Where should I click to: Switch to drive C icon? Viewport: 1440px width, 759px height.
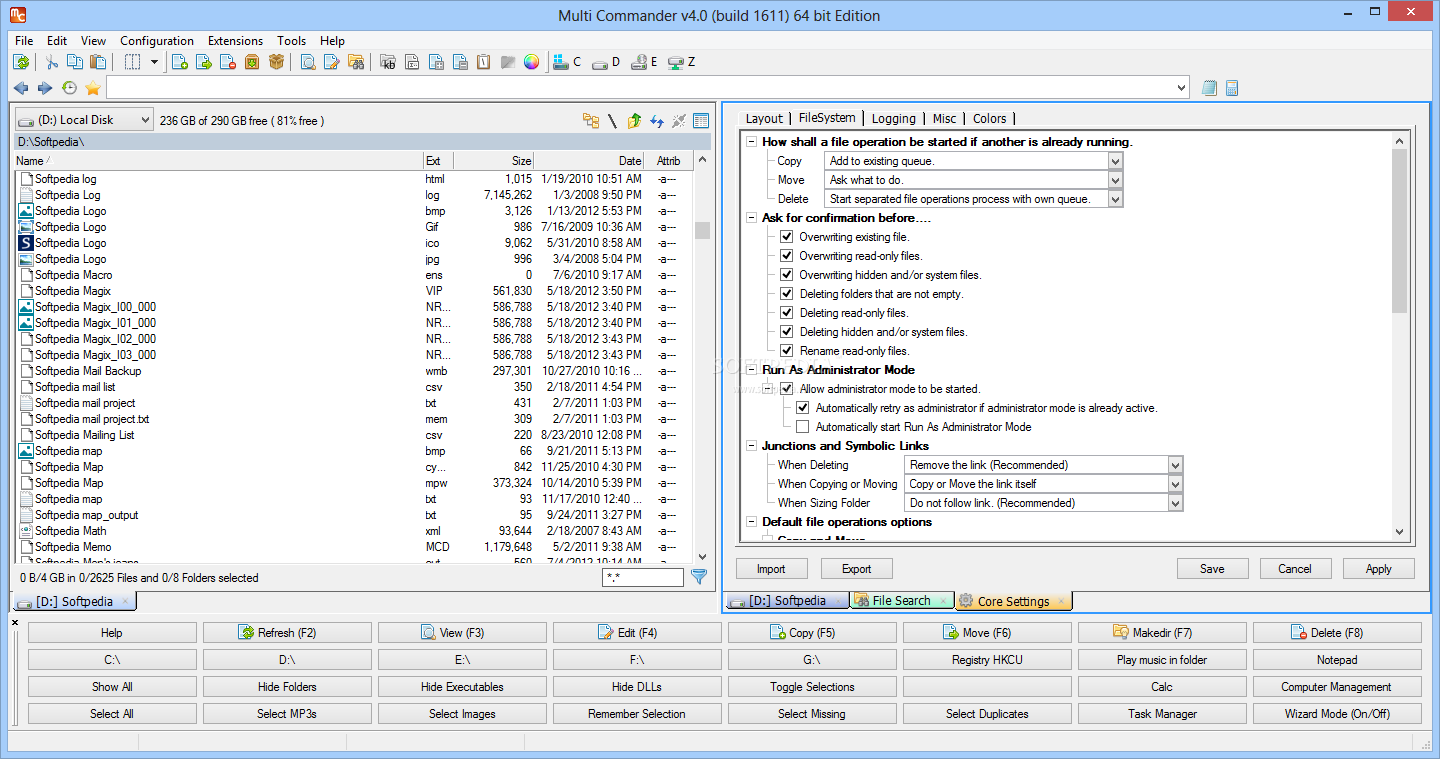pyautogui.click(x=567, y=62)
